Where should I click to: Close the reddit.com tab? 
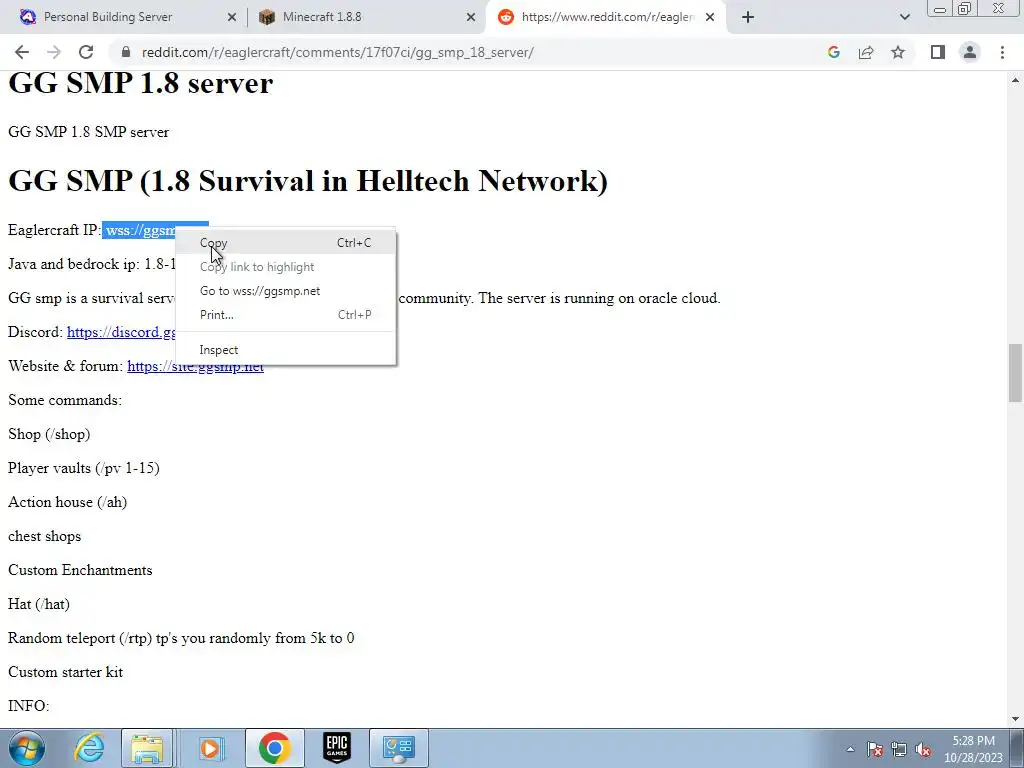coord(711,17)
